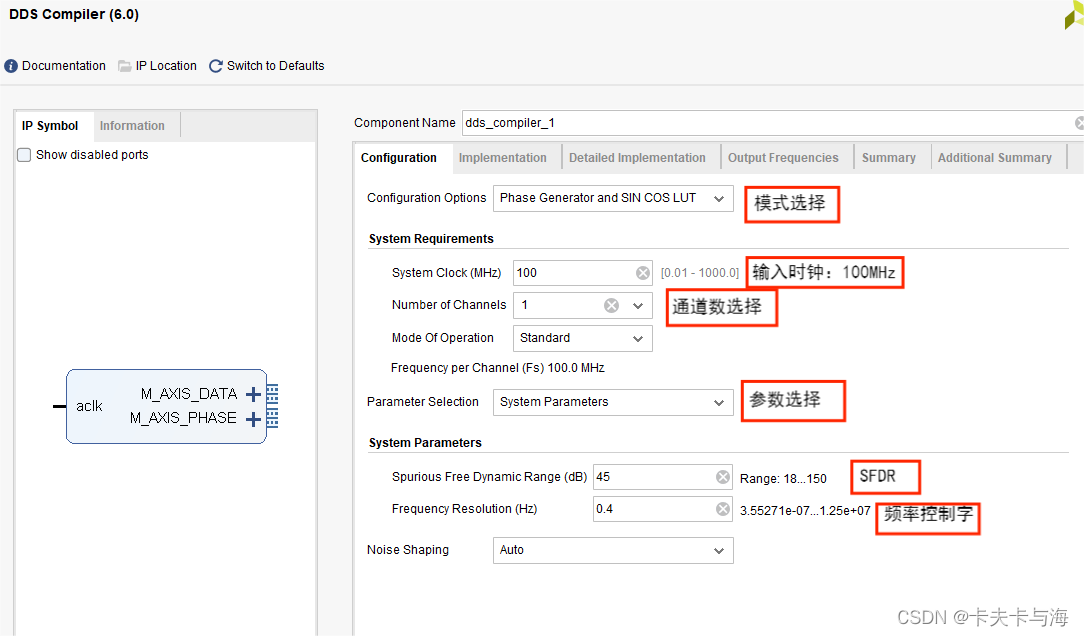
Task: Clear the Frequency Resolution field
Action: click(x=723, y=509)
